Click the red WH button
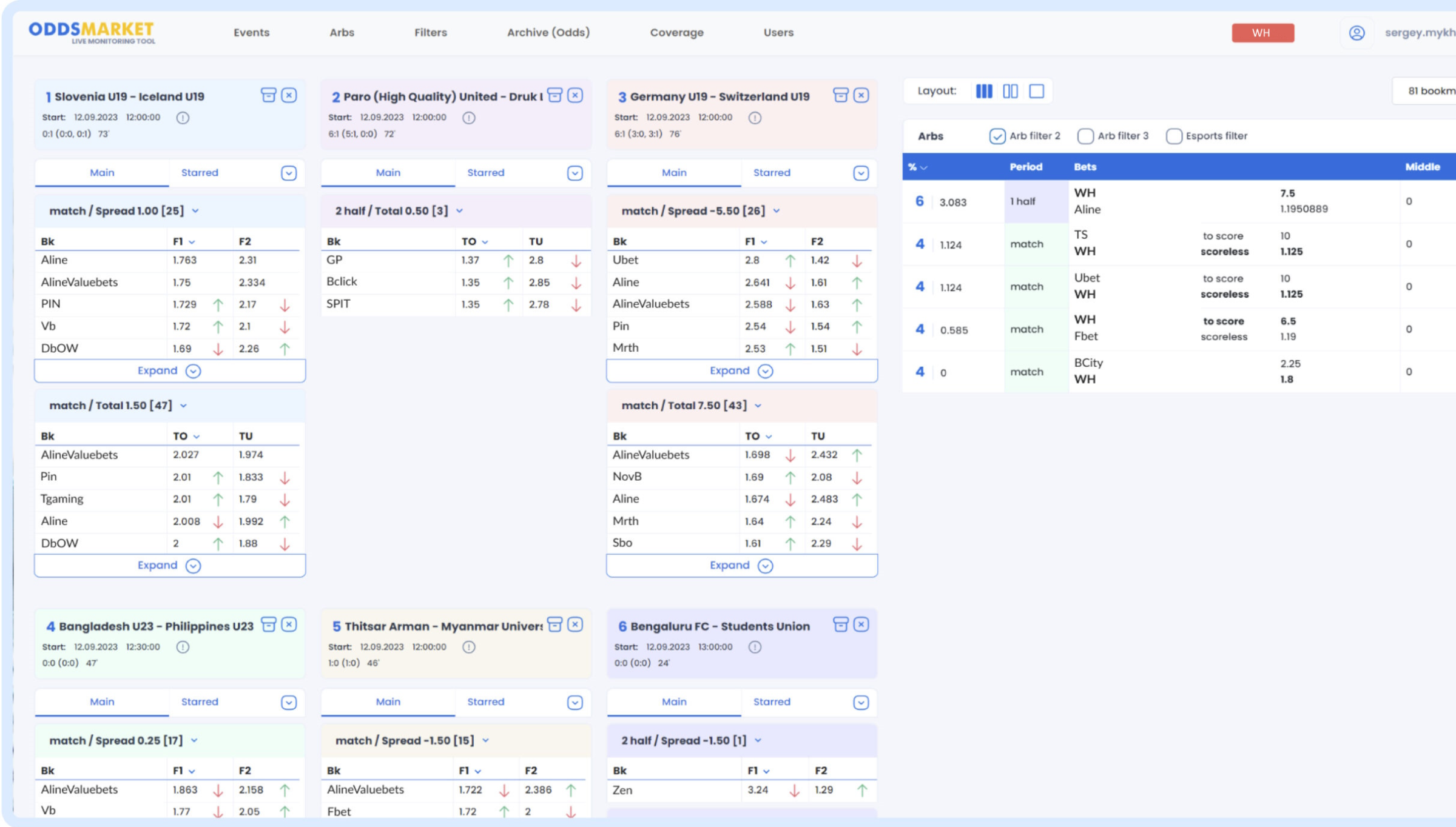This screenshot has height=827, width=1456. click(x=1262, y=33)
